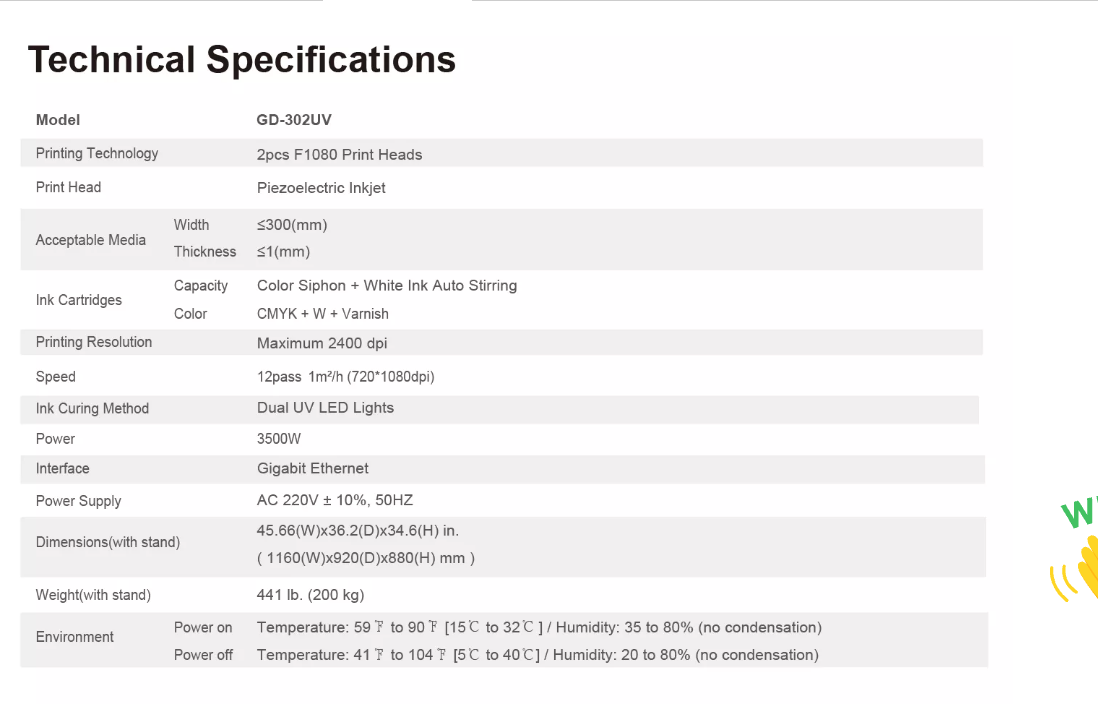Click the Technical Specifications heading
The height and width of the screenshot is (716, 1098).
242,60
